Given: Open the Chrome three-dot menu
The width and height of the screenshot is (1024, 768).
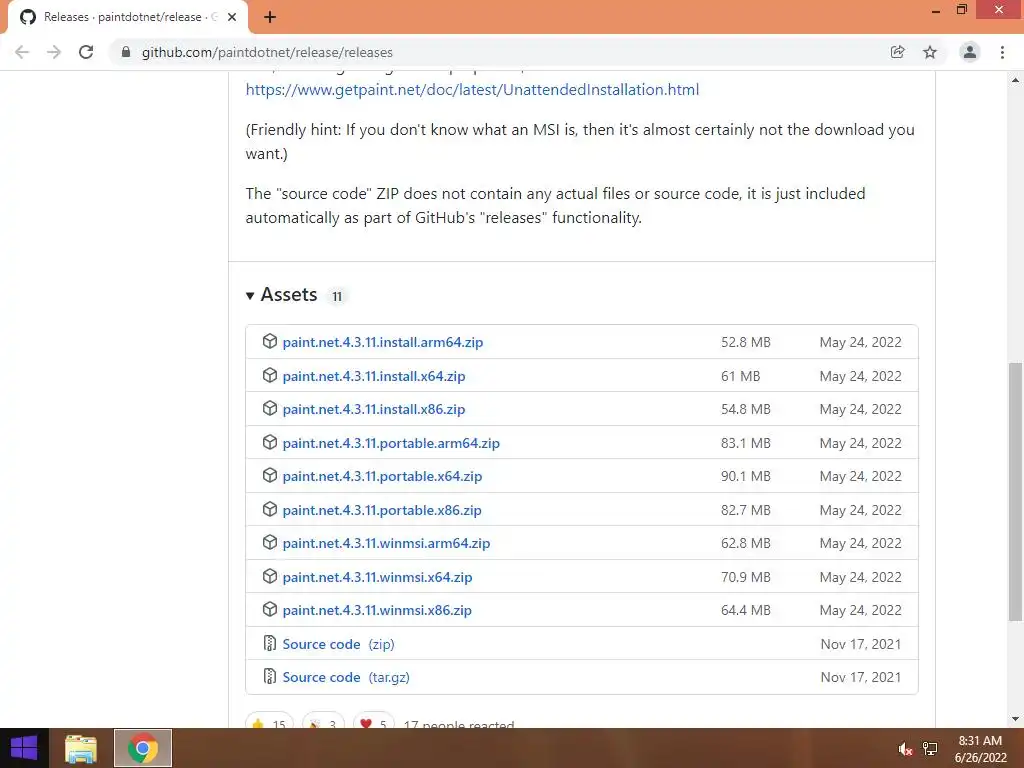Looking at the screenshot, I should (x=1002, y=52).
